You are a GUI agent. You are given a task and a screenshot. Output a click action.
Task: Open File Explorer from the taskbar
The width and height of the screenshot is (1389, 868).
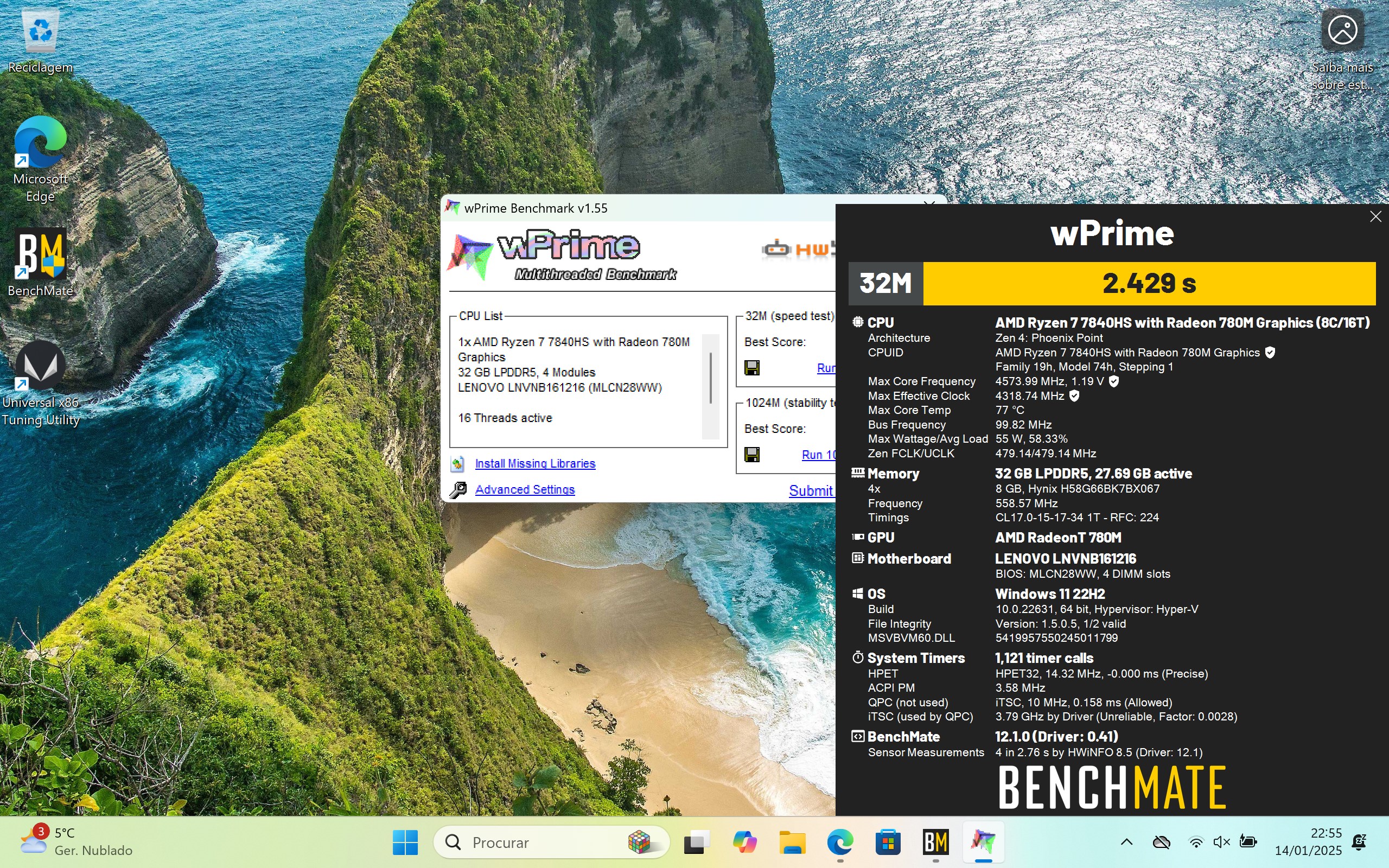(x=792, y=842)
